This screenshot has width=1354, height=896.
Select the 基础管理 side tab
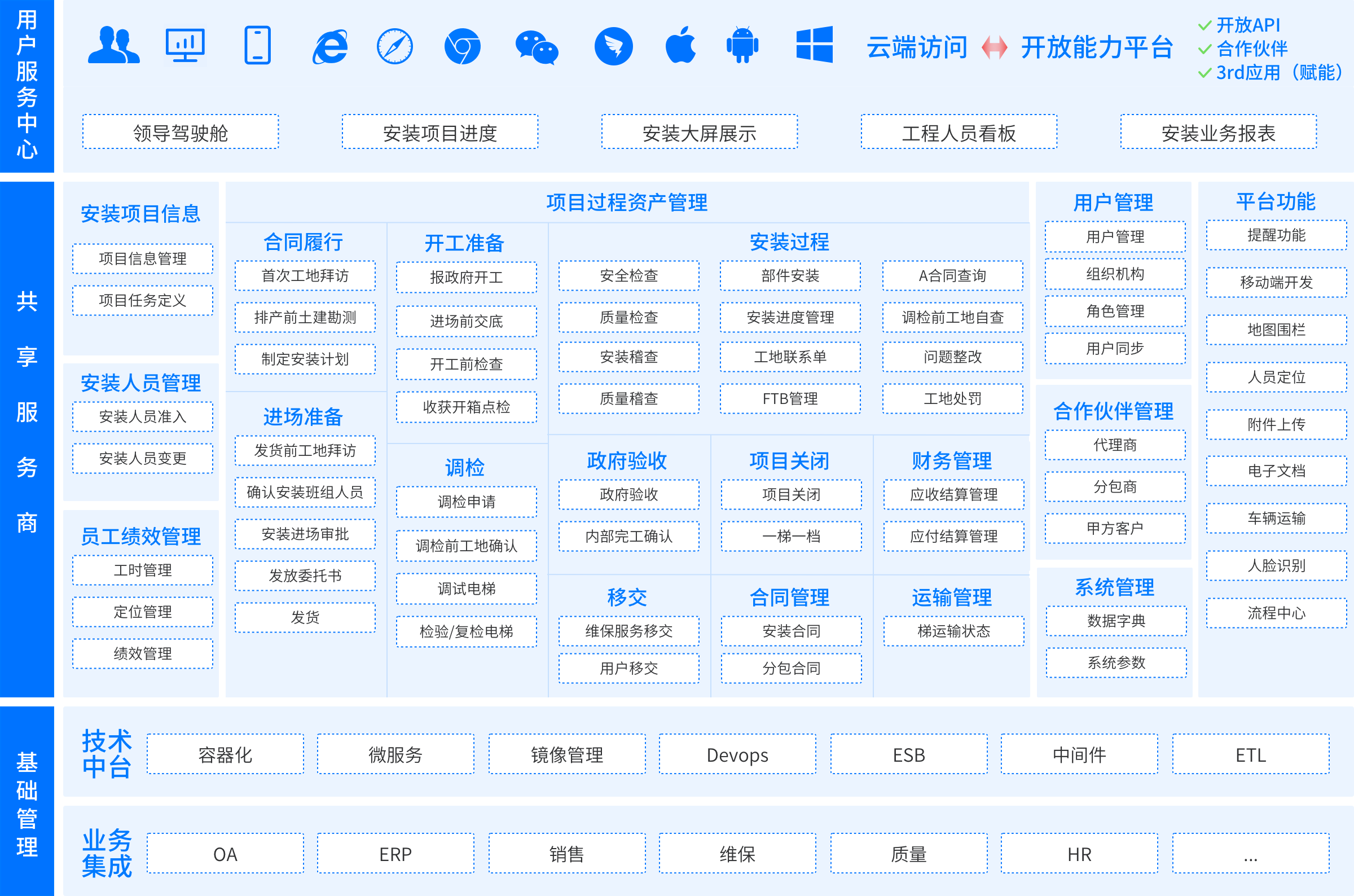[x=27, y=801]
